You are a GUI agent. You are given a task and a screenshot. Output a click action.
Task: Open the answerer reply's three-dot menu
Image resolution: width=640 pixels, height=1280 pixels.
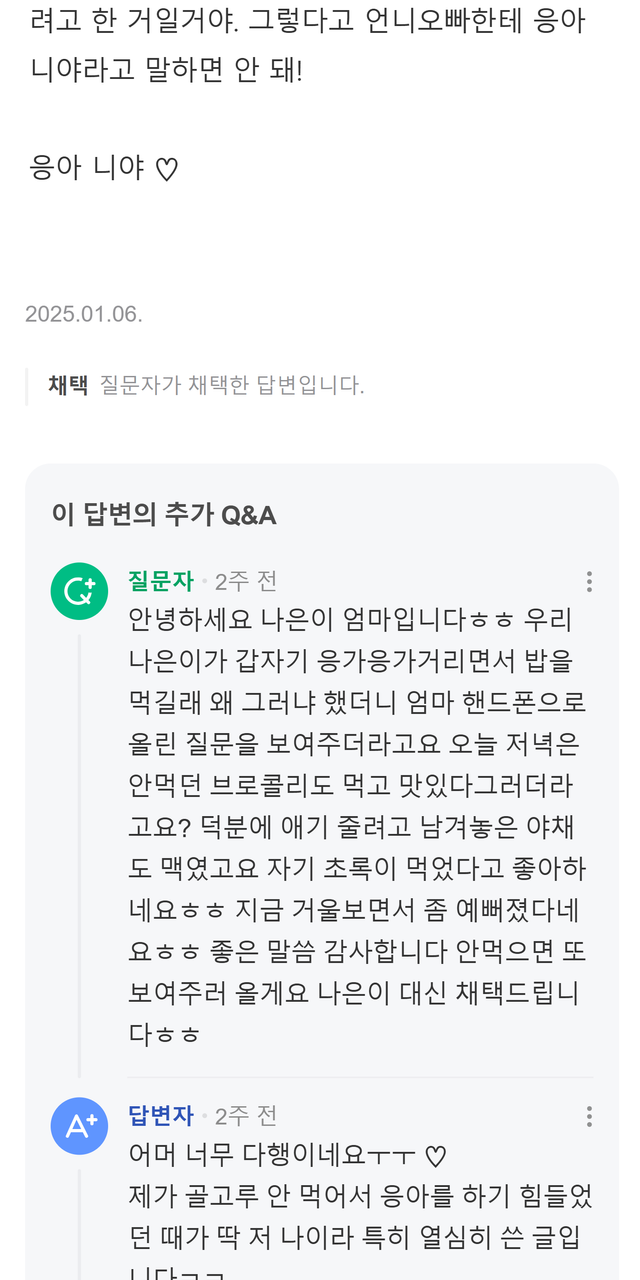589,1117
